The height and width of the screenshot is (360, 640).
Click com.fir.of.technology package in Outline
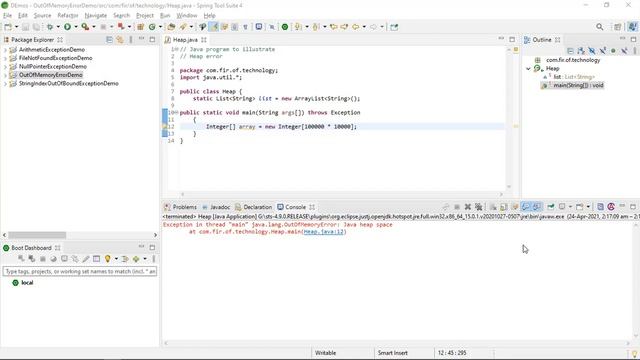coord(568,60)
